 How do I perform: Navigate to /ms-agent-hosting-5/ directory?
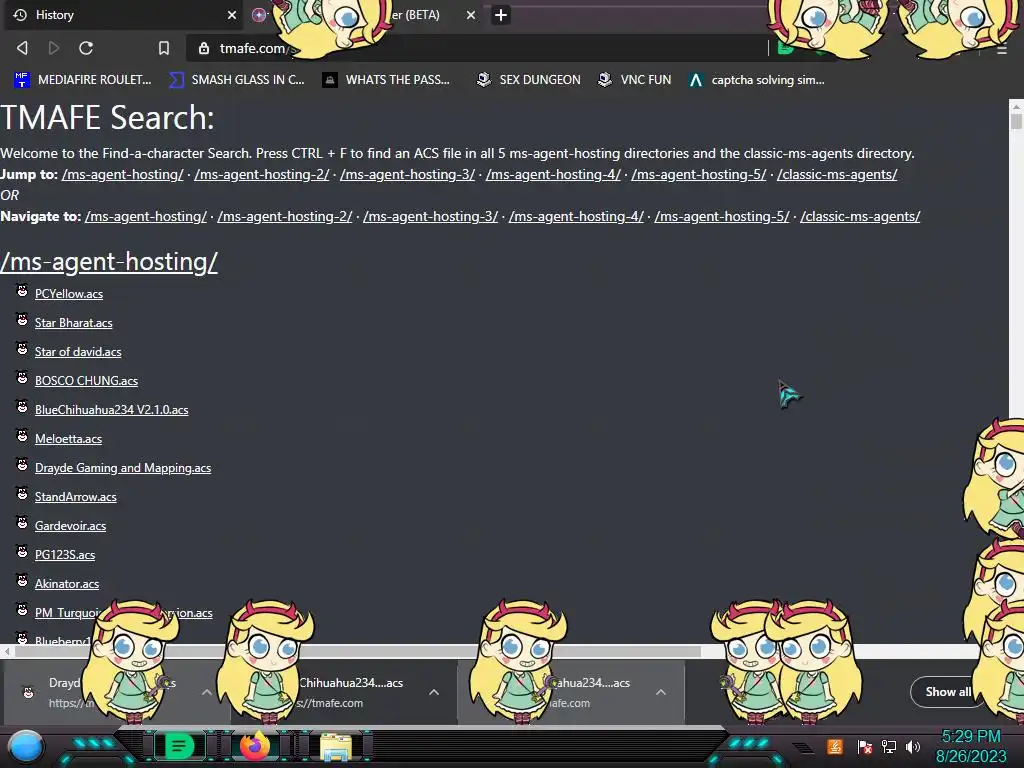click(x=722, y=216)
